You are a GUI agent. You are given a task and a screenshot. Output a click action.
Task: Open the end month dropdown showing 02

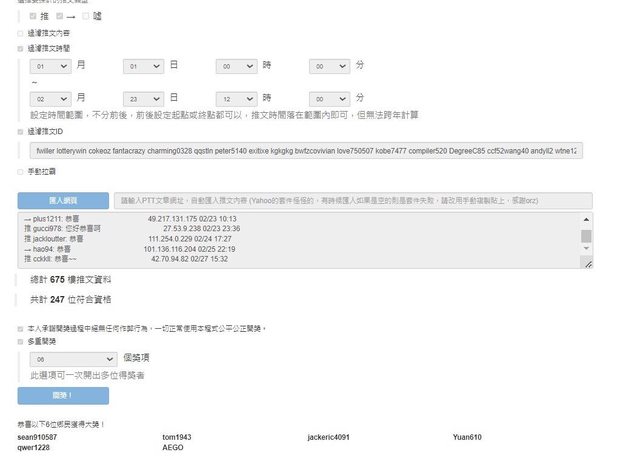(x=51, y=99)
